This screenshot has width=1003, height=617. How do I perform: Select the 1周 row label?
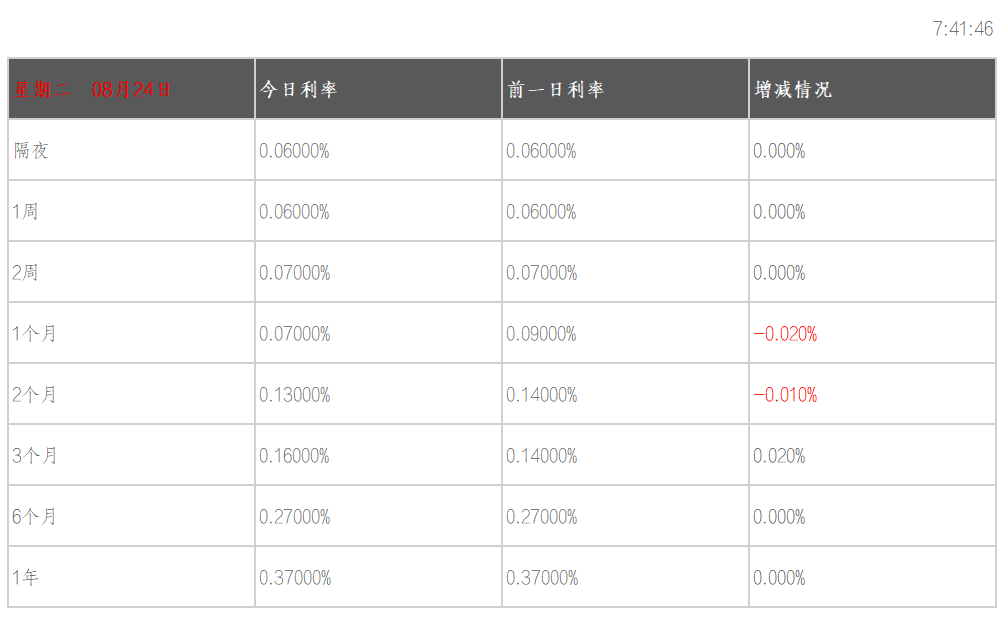[x=25, y=212]
